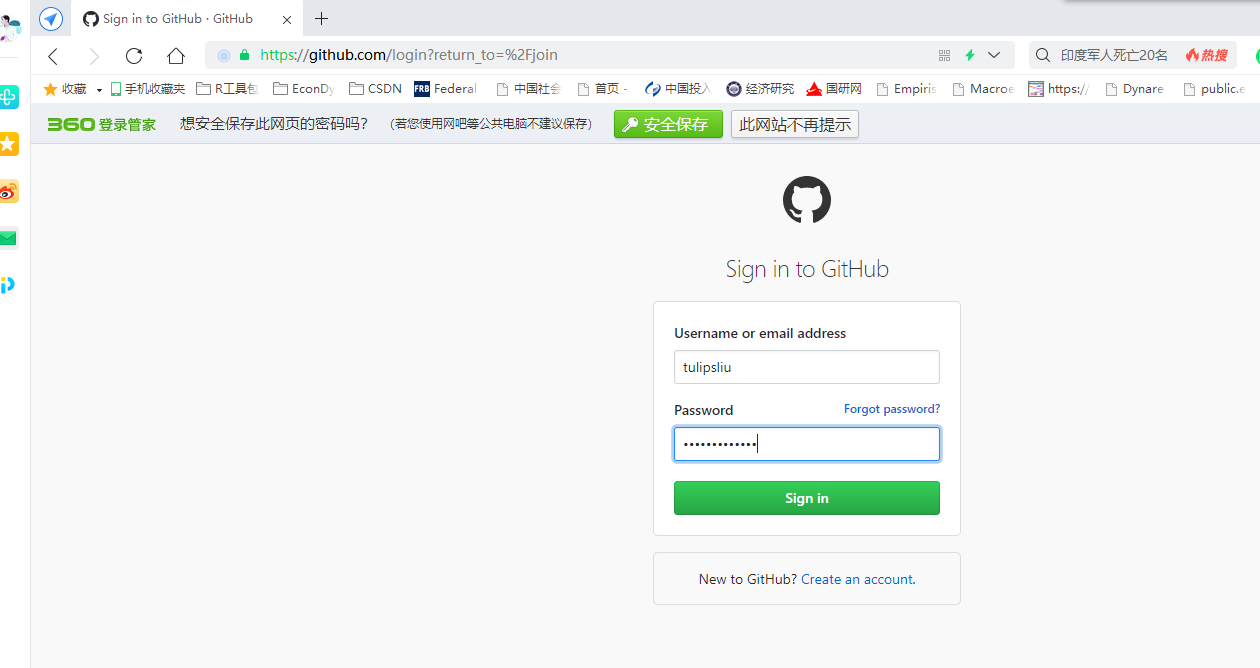Reload the page with refresh icon
This screenshot has height=668, width=1260.
point(134,56)
